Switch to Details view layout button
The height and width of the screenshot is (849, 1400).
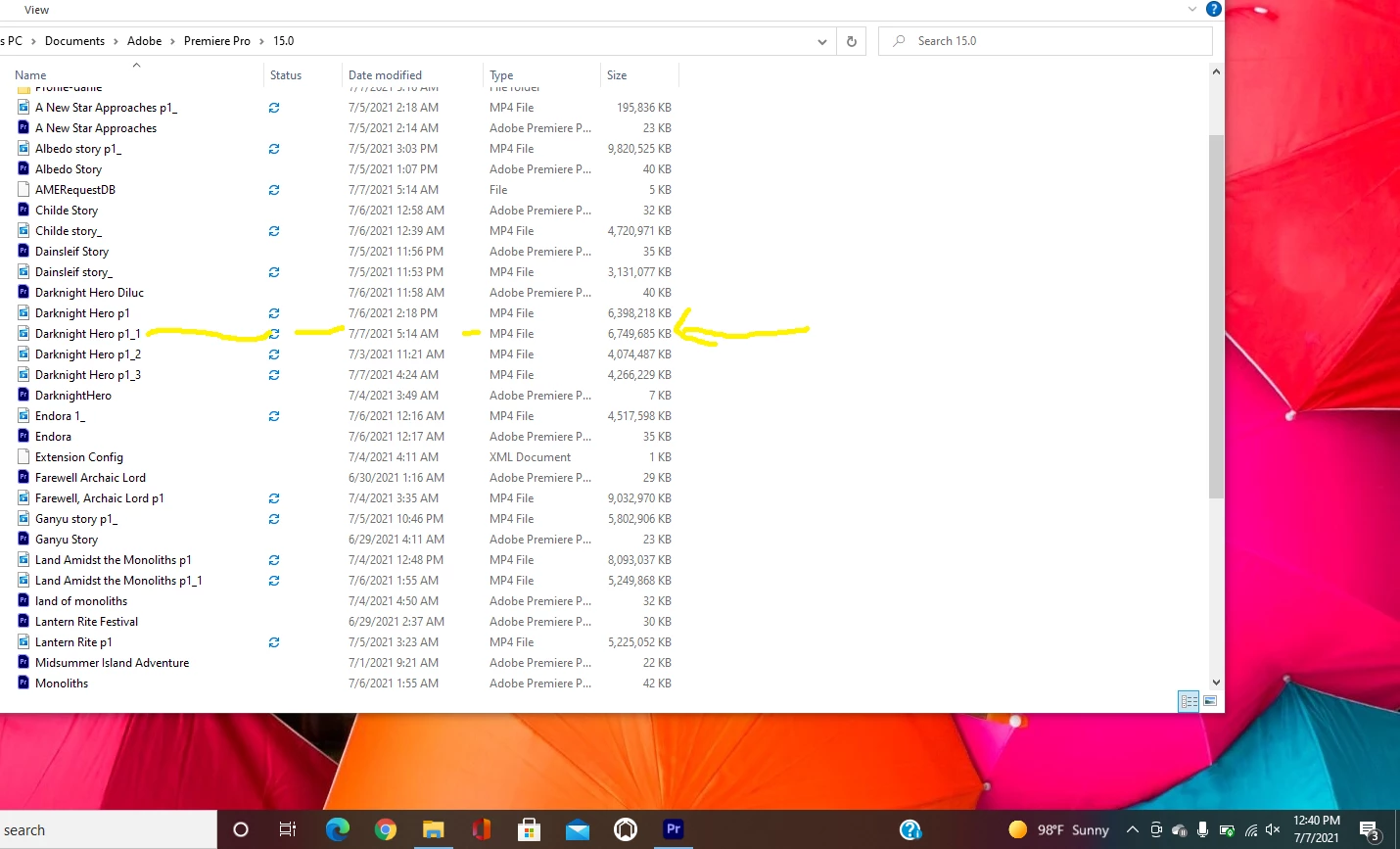click(1189, 701)
